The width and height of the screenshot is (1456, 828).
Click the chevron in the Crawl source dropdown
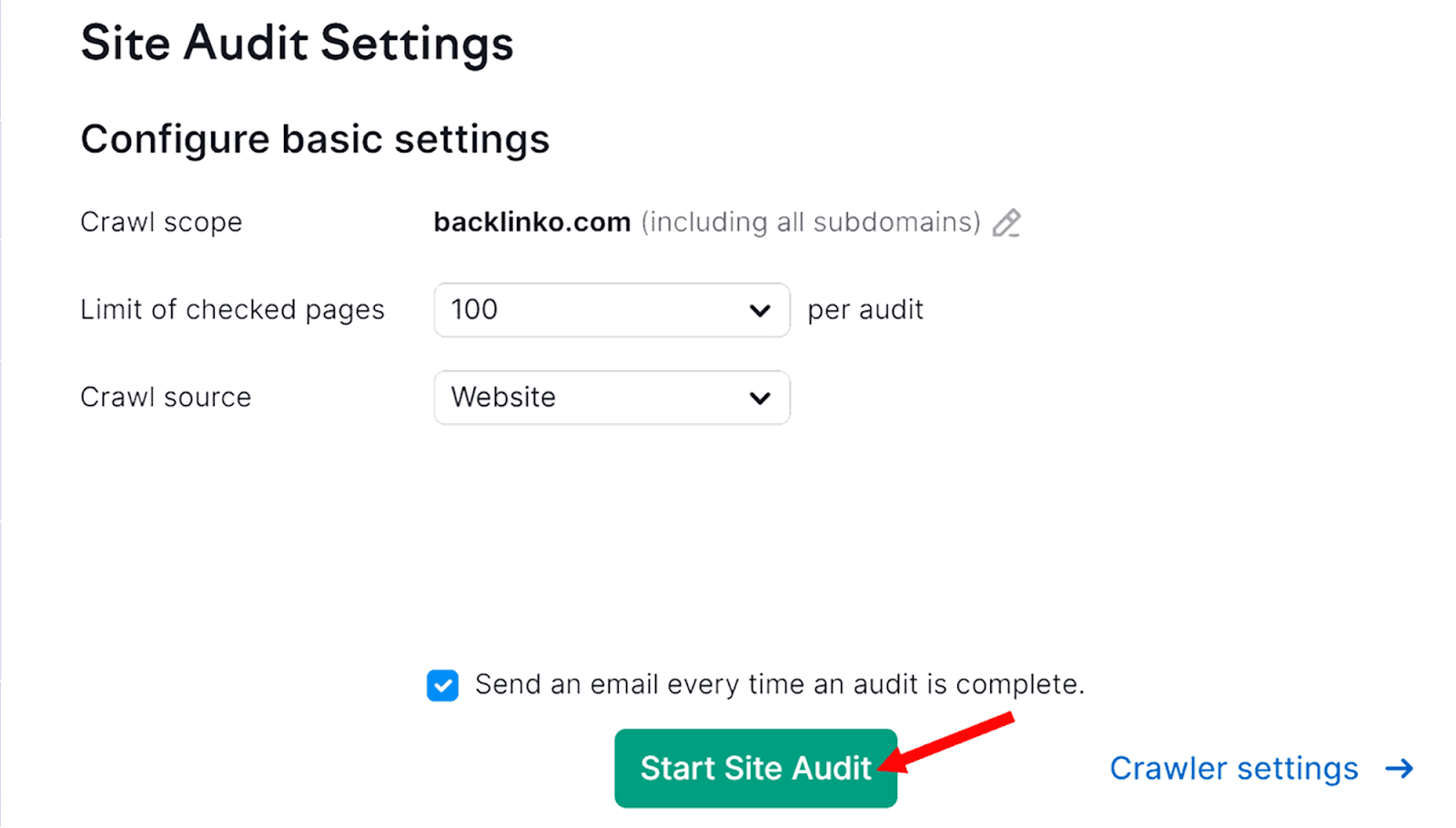click(x=760, y=399)
